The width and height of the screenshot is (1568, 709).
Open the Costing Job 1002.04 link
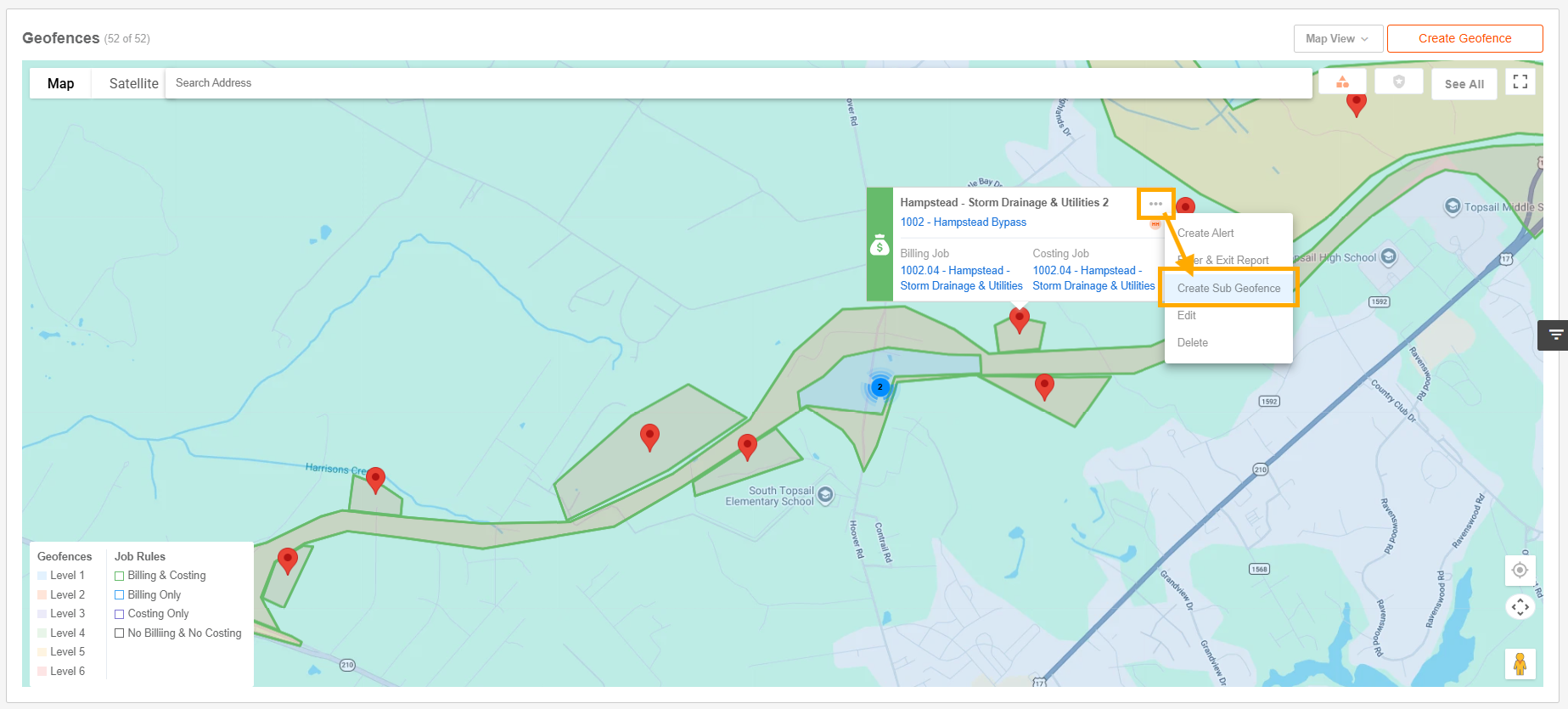click(x=1093, y=279)
